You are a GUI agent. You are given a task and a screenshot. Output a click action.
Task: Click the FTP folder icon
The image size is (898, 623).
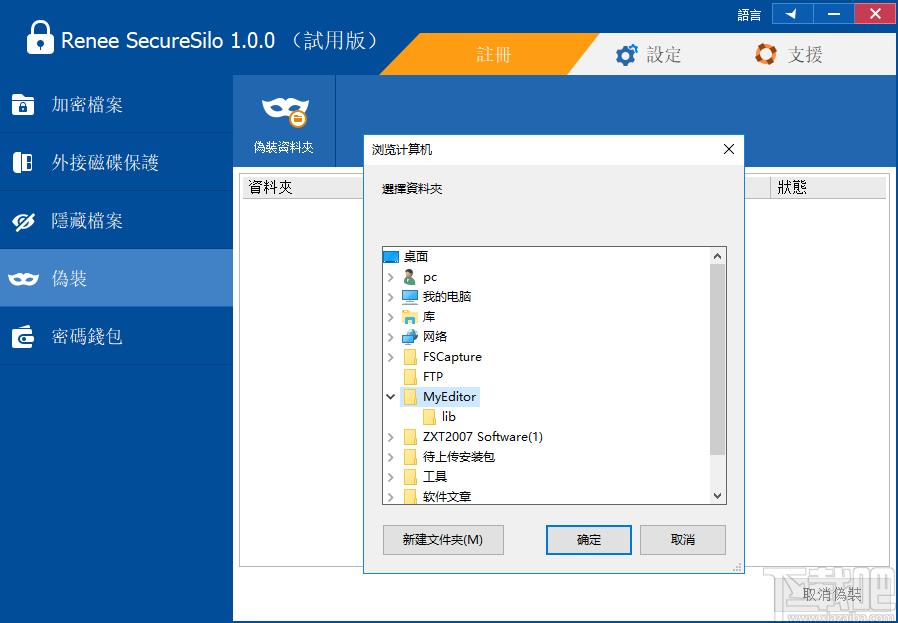410,377
